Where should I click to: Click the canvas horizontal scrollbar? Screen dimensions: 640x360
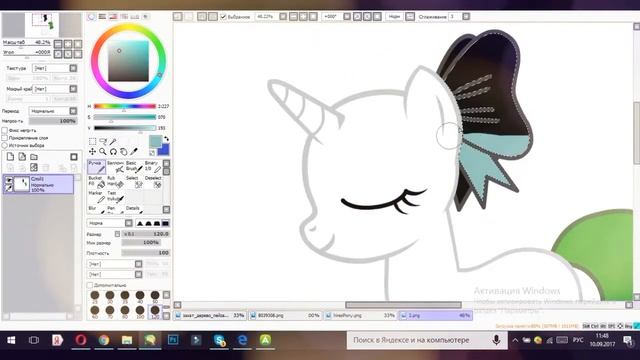pos(403,305)
